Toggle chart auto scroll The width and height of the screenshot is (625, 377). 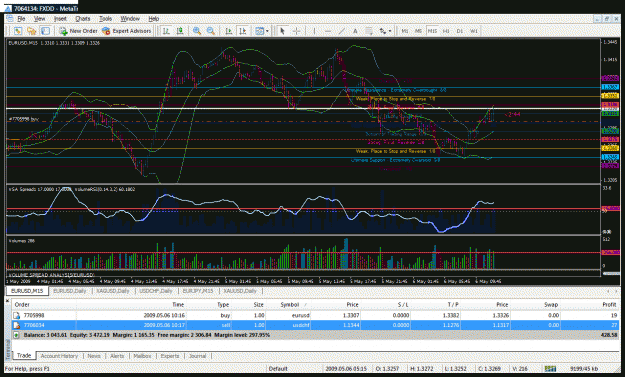pos(229,31)
